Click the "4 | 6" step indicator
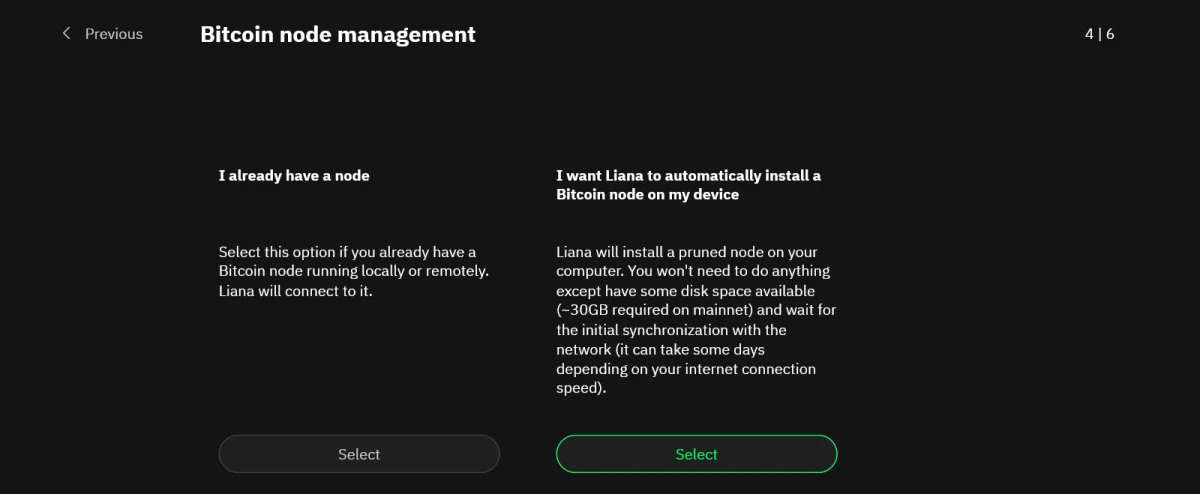The width and height of the screenshot is (1200, 494). point(1099,34)
